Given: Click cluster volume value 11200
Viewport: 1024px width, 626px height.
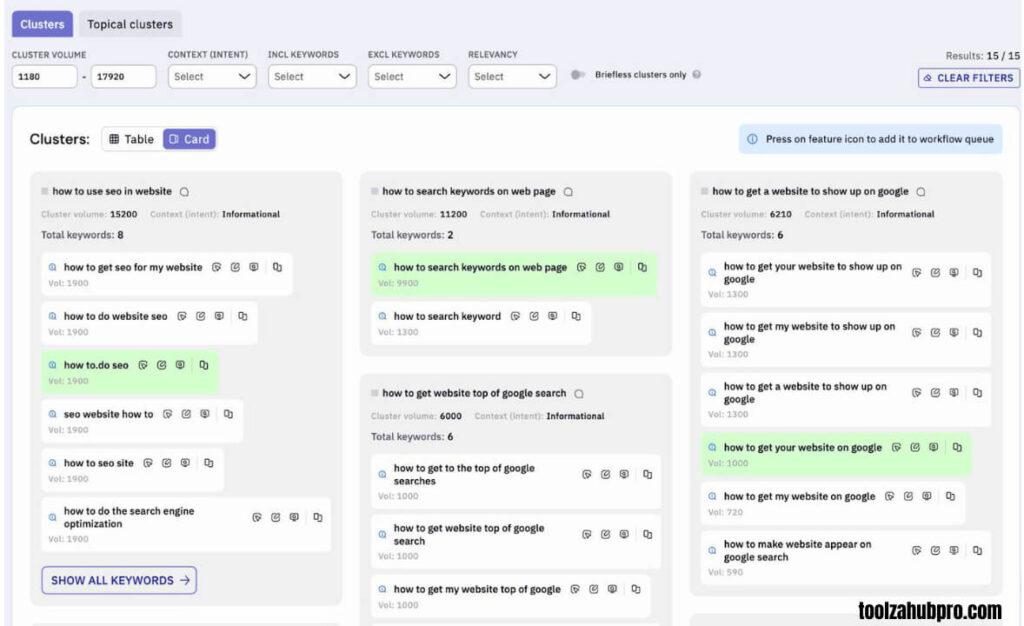Looking at the screenshot, I should pyautogui.click(x=453, y=214).
